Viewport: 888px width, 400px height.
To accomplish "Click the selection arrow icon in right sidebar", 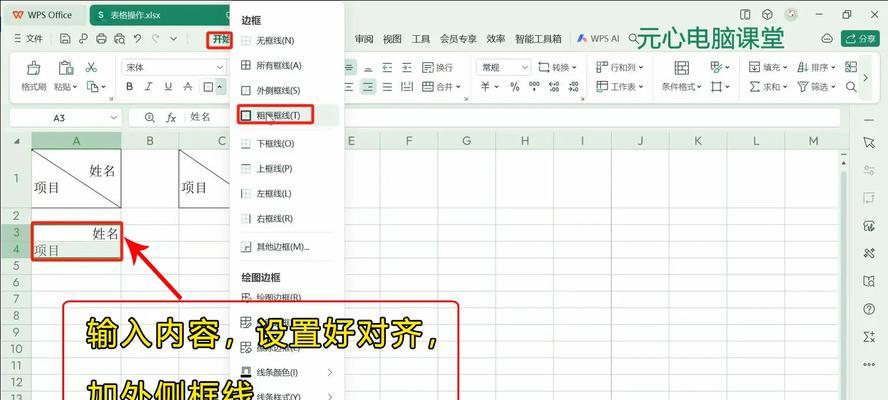I will coord(869,142).
